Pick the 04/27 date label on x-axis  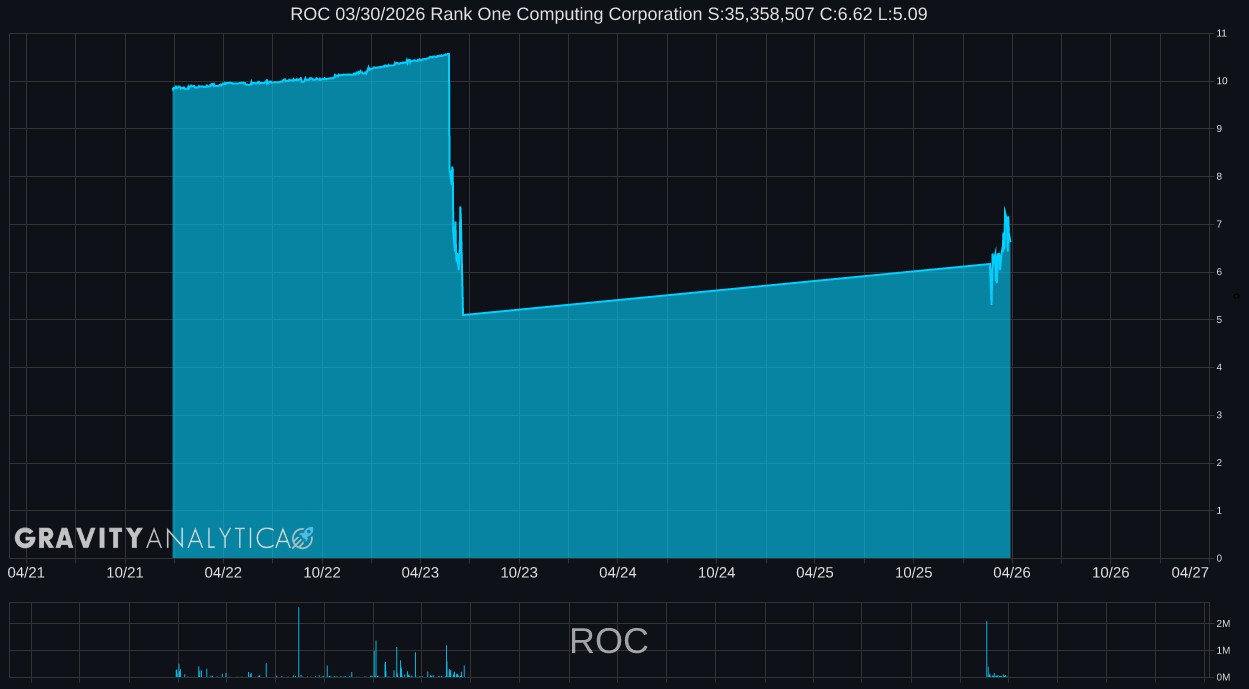(1190, 572)
